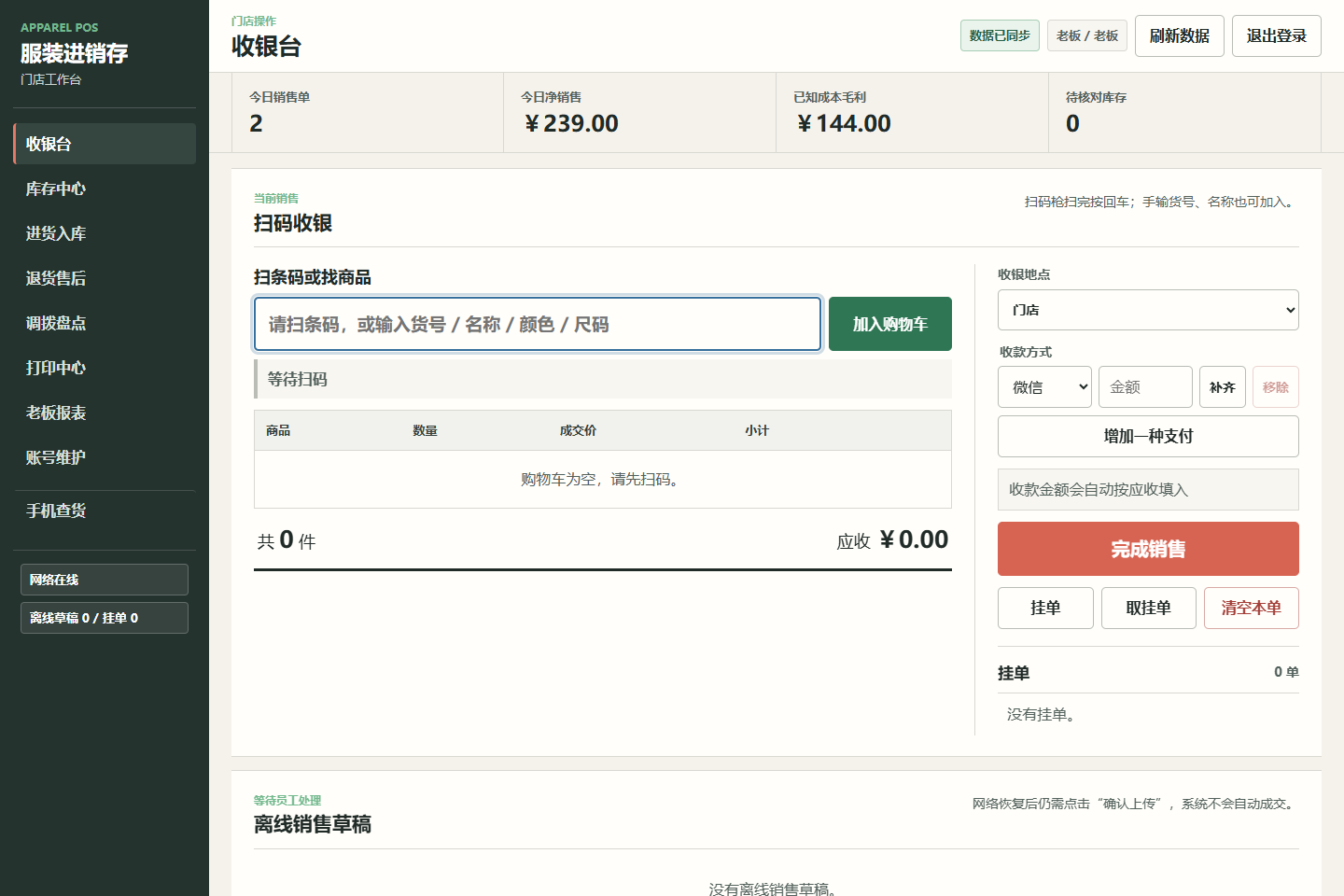
Task: Click the 数据已同步 sync badge
Action: point(1000,35)
